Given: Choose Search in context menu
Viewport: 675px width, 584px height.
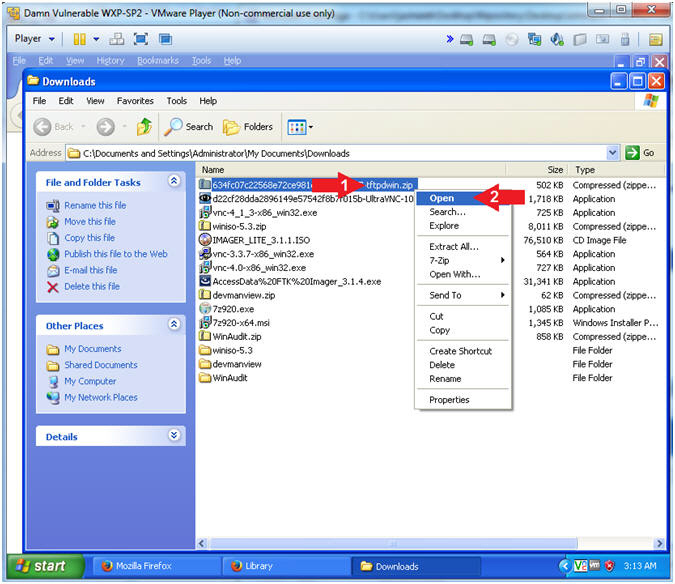Looking at the screenshot, I should 463,212.
